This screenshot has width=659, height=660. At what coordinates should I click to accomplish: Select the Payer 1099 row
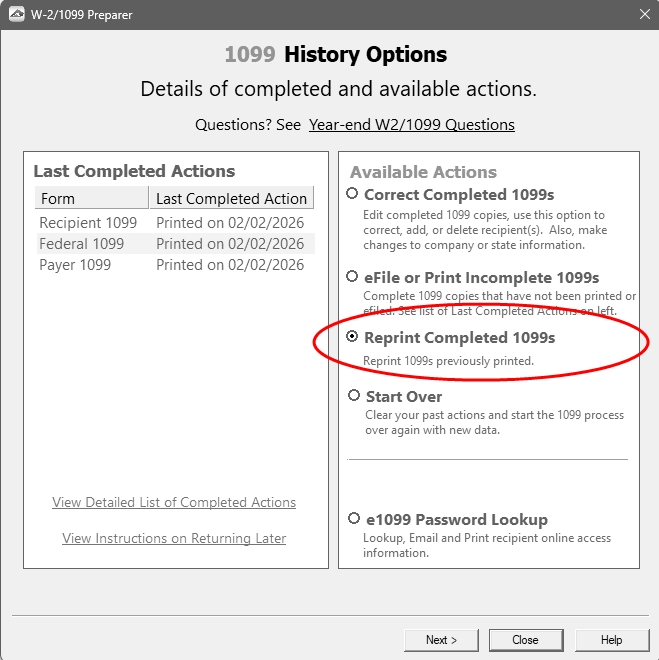point(76,265)
